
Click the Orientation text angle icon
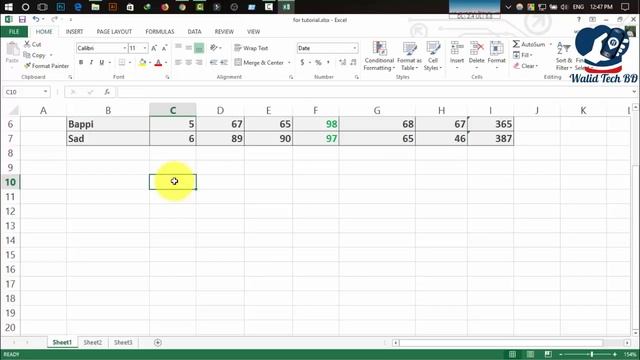click(213, 48)
